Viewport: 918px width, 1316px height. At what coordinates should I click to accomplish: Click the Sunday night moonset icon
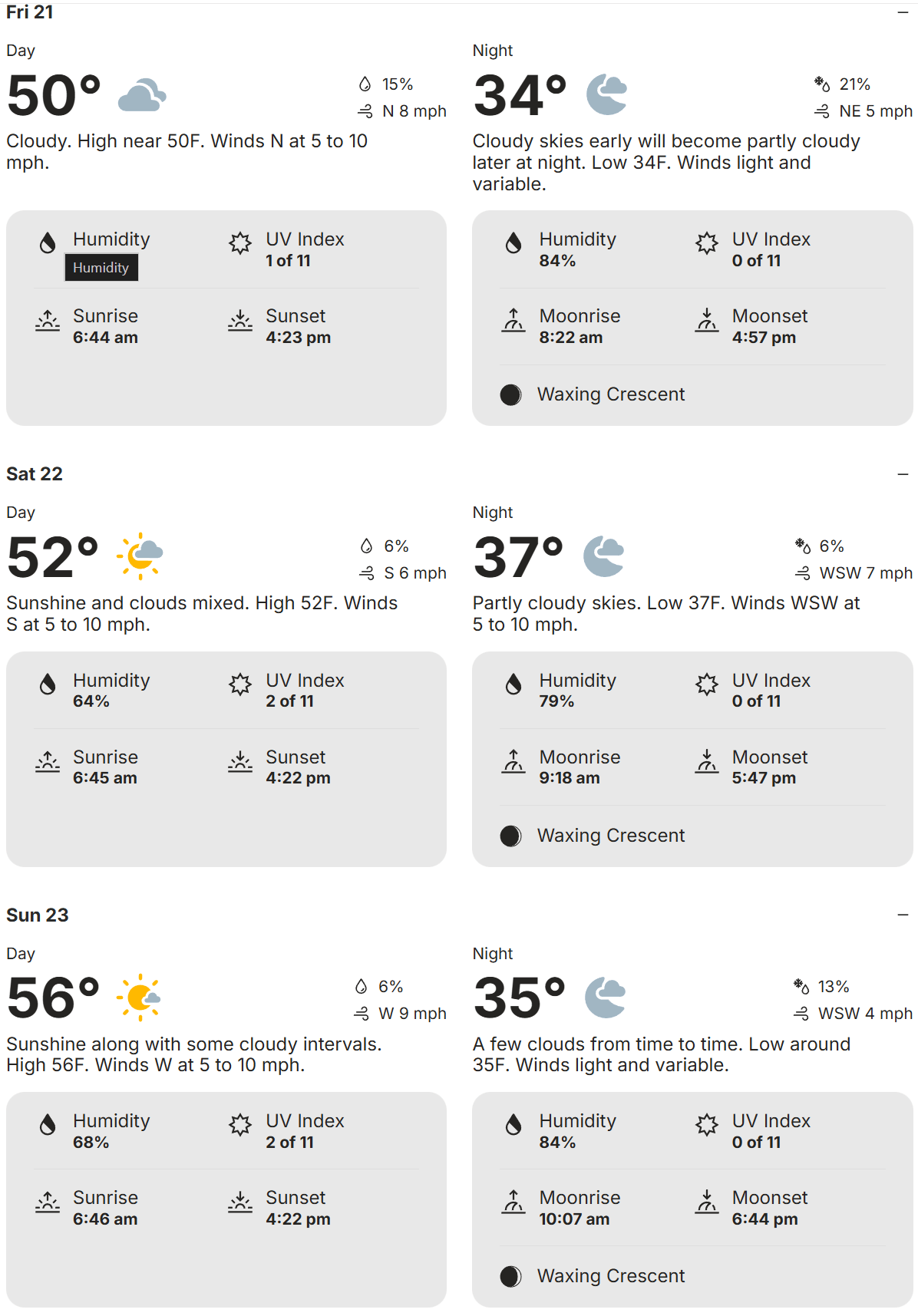pos(707,1202)
